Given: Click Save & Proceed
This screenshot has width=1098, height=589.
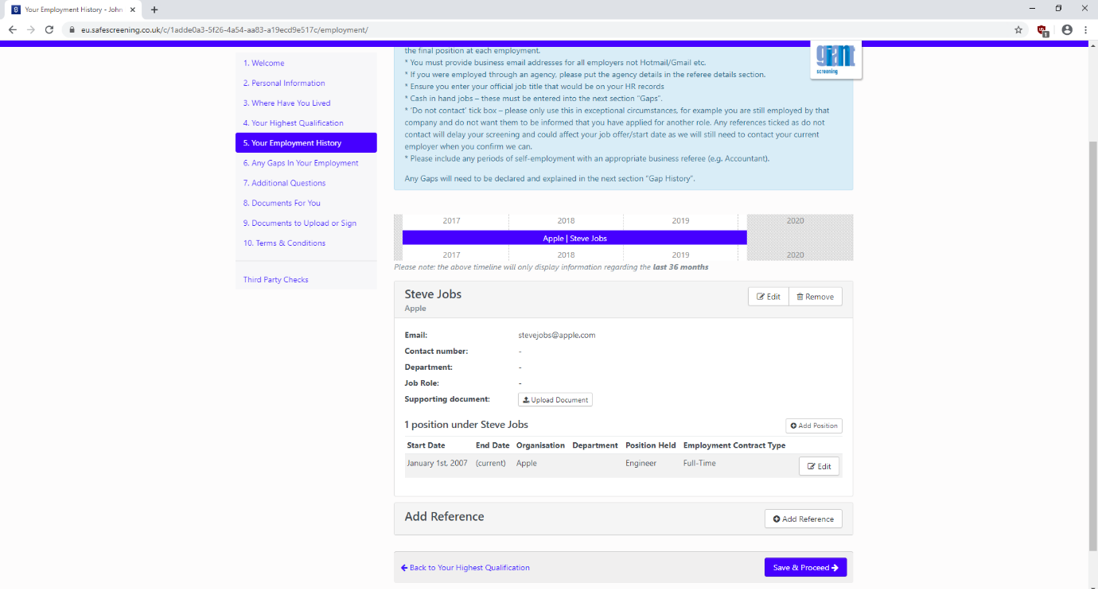Looking at the screenshot, I should [x=805, y=567].
